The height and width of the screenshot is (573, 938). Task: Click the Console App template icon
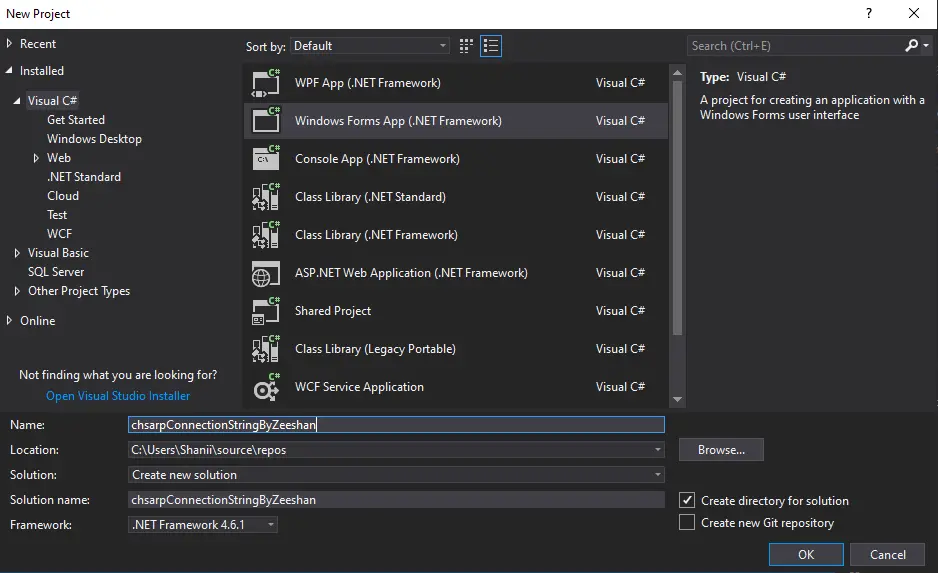tap(266, 159)
